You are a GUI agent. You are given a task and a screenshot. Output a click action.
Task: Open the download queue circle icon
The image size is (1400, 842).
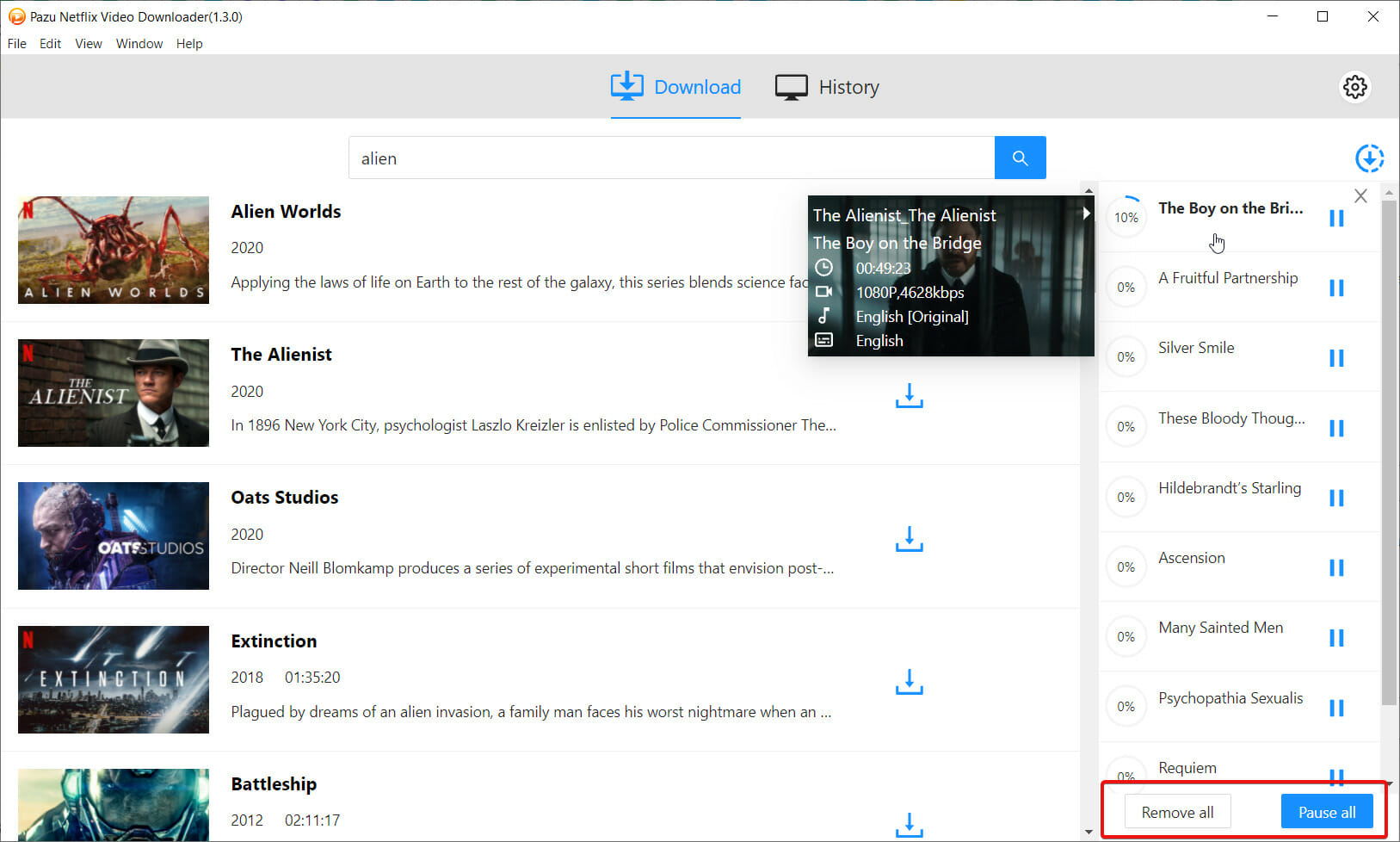pyautogui.click(x=1369, y=158)
